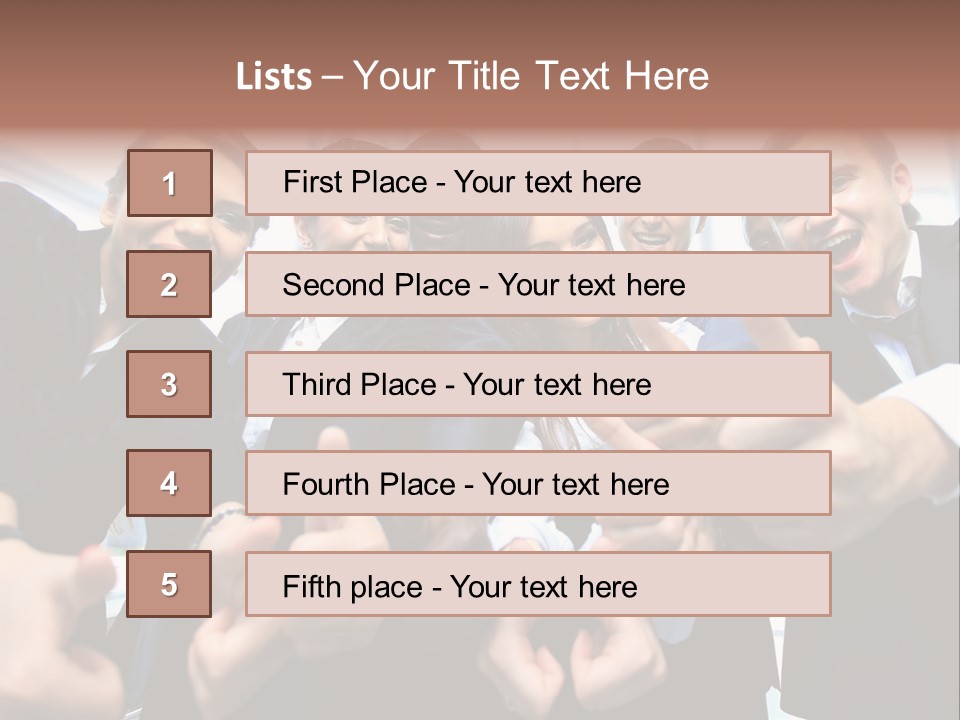Click the word "Fourth" in the list
The image size is (960, 720).
(x=326, y=485)
